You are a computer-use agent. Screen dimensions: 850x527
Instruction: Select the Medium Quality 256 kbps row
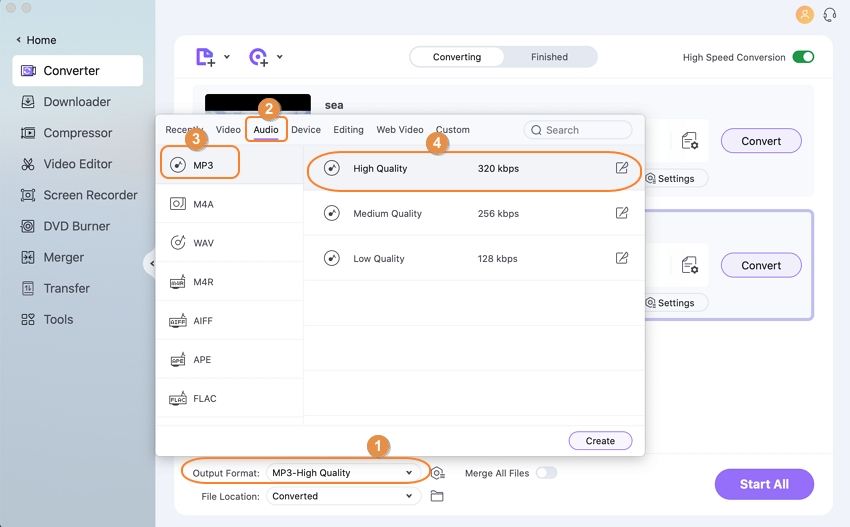coord(474,213)
